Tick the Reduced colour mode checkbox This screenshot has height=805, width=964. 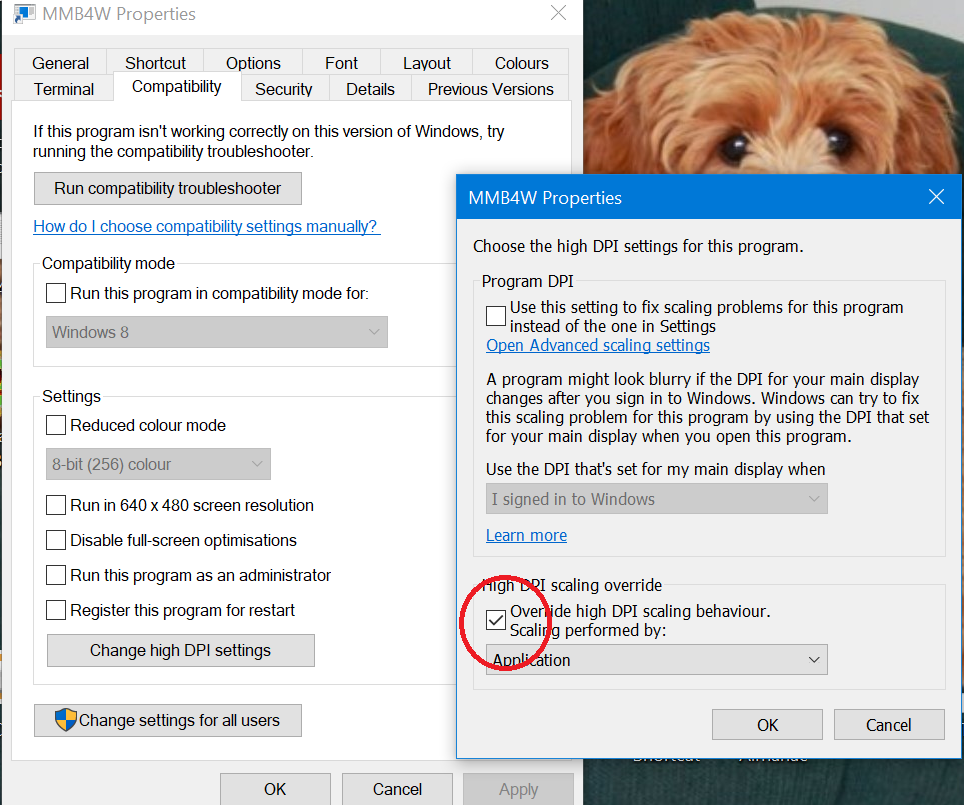point(56,426)
